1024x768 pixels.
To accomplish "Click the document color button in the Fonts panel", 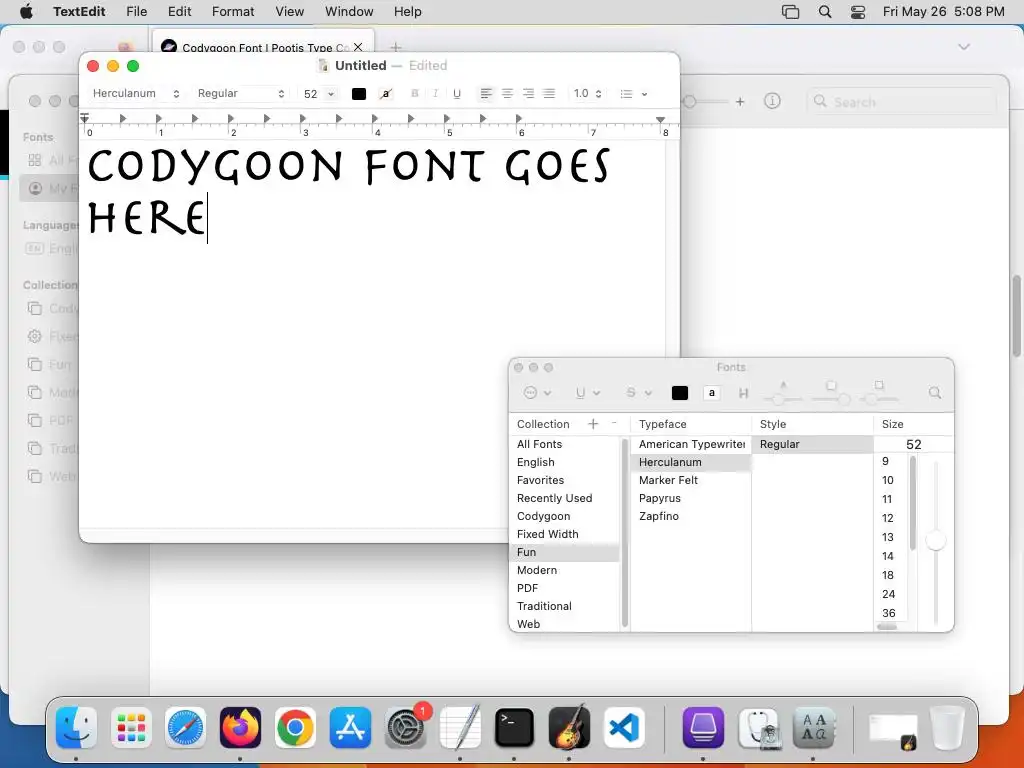I will click(711, 392).
